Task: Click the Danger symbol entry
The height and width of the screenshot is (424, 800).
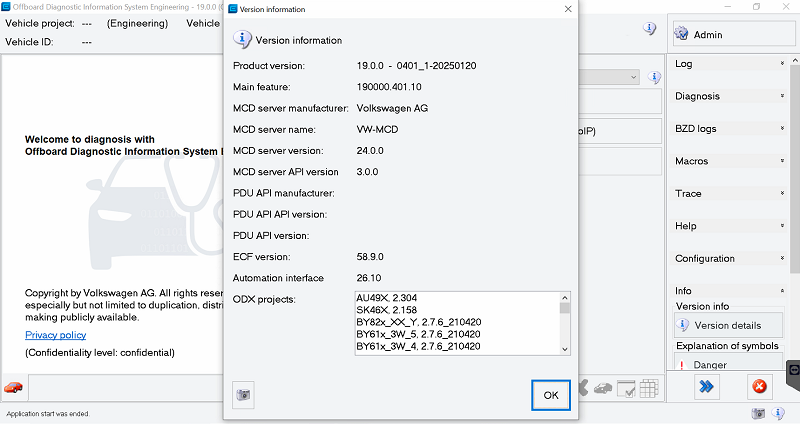Action: (x=728, y=364)
